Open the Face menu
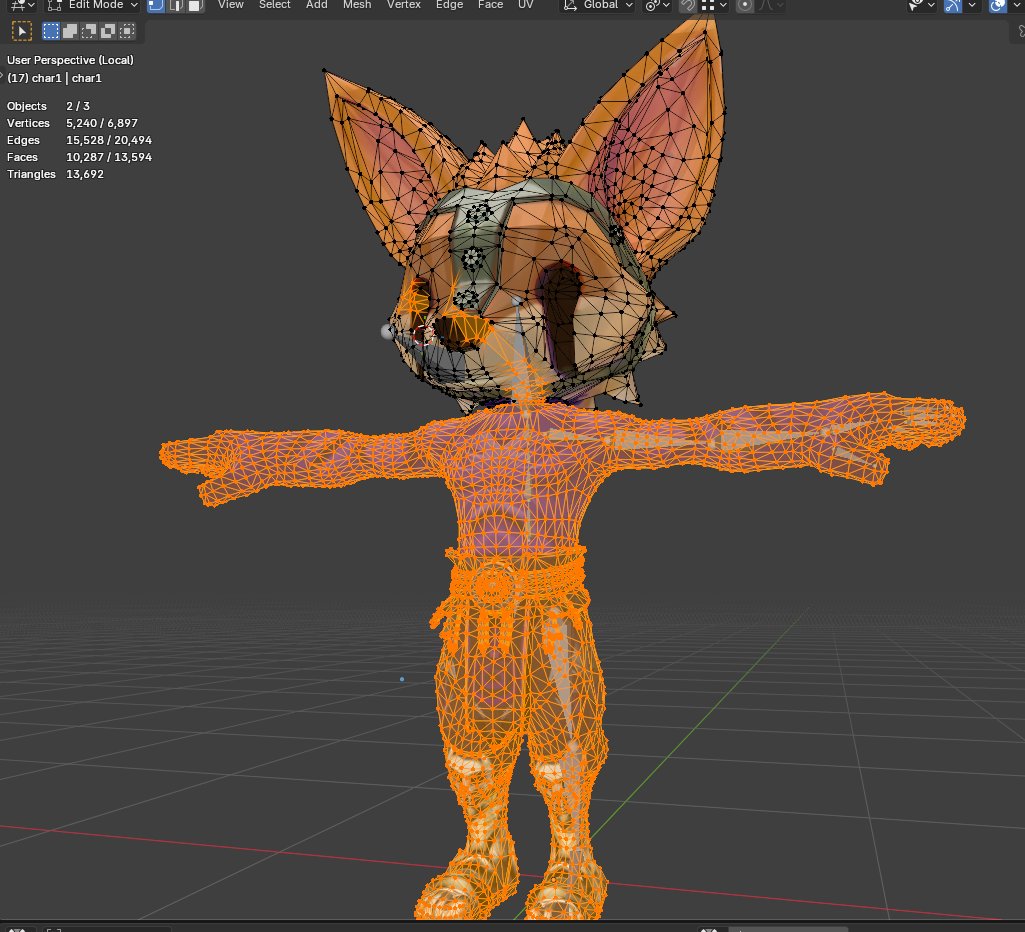Image resolution: width=1025 pixels, height=932 pixels. (x=490, y=5)
